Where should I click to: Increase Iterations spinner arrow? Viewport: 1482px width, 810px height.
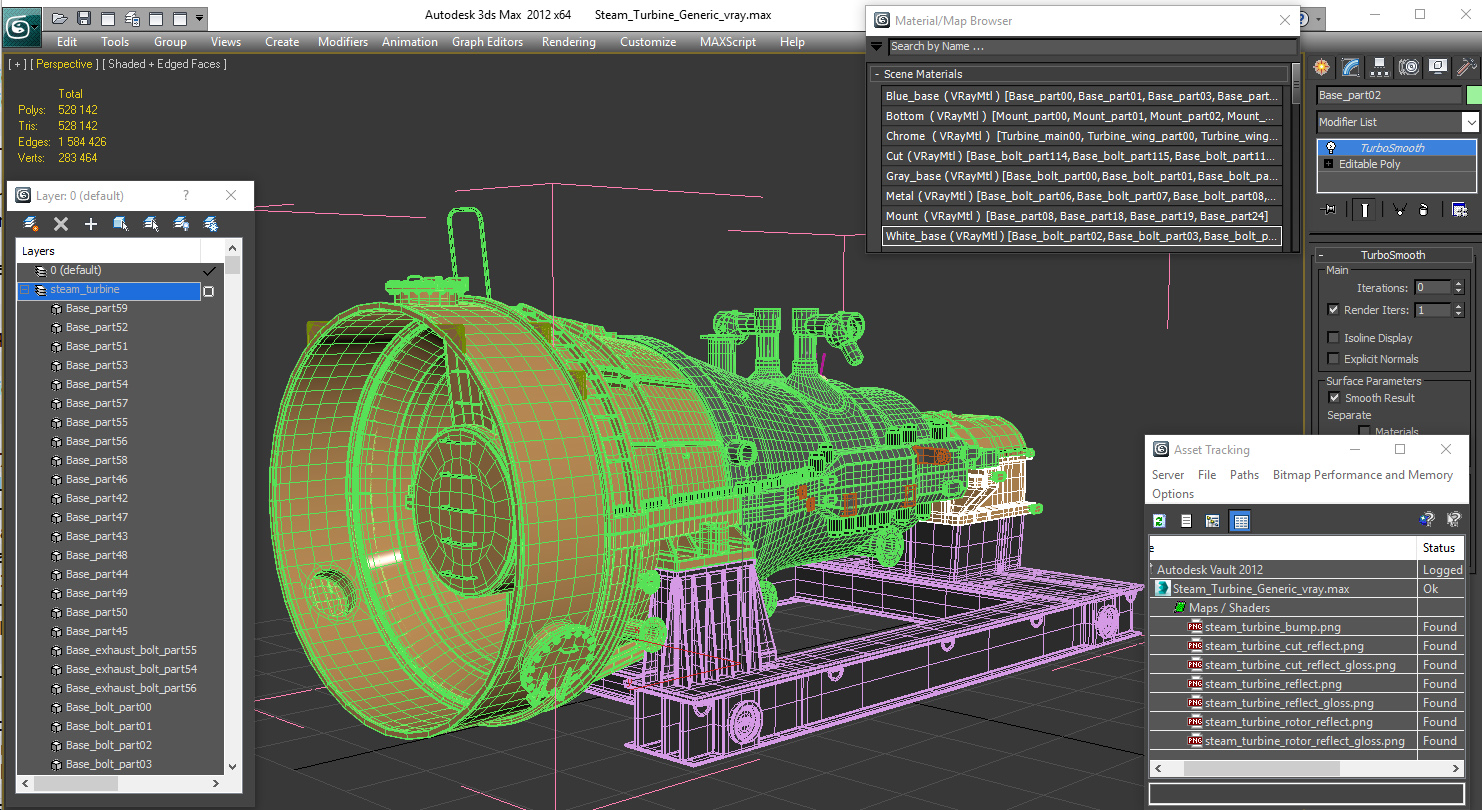[x=1458, y=284]
